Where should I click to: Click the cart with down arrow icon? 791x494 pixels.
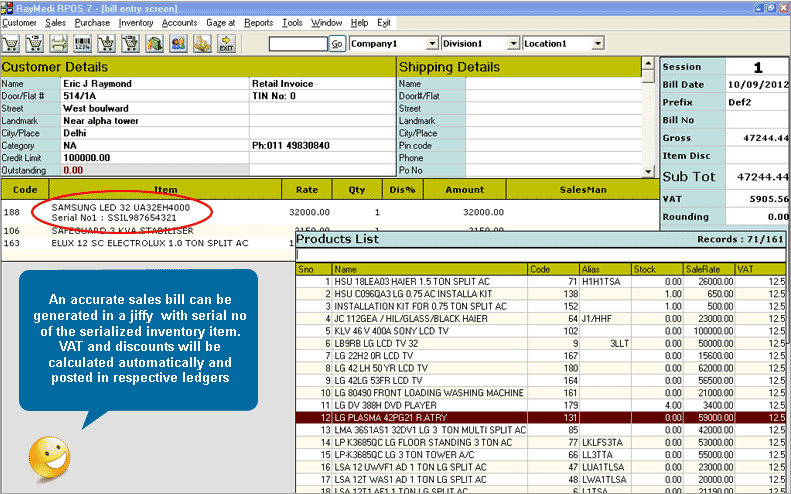[106, 43]
